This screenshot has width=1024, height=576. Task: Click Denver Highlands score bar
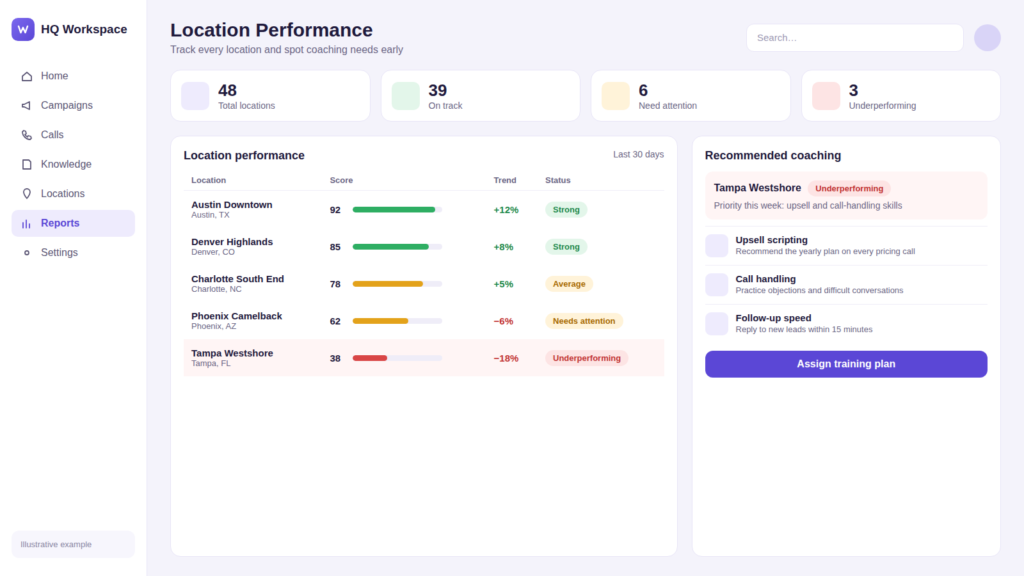397,247
